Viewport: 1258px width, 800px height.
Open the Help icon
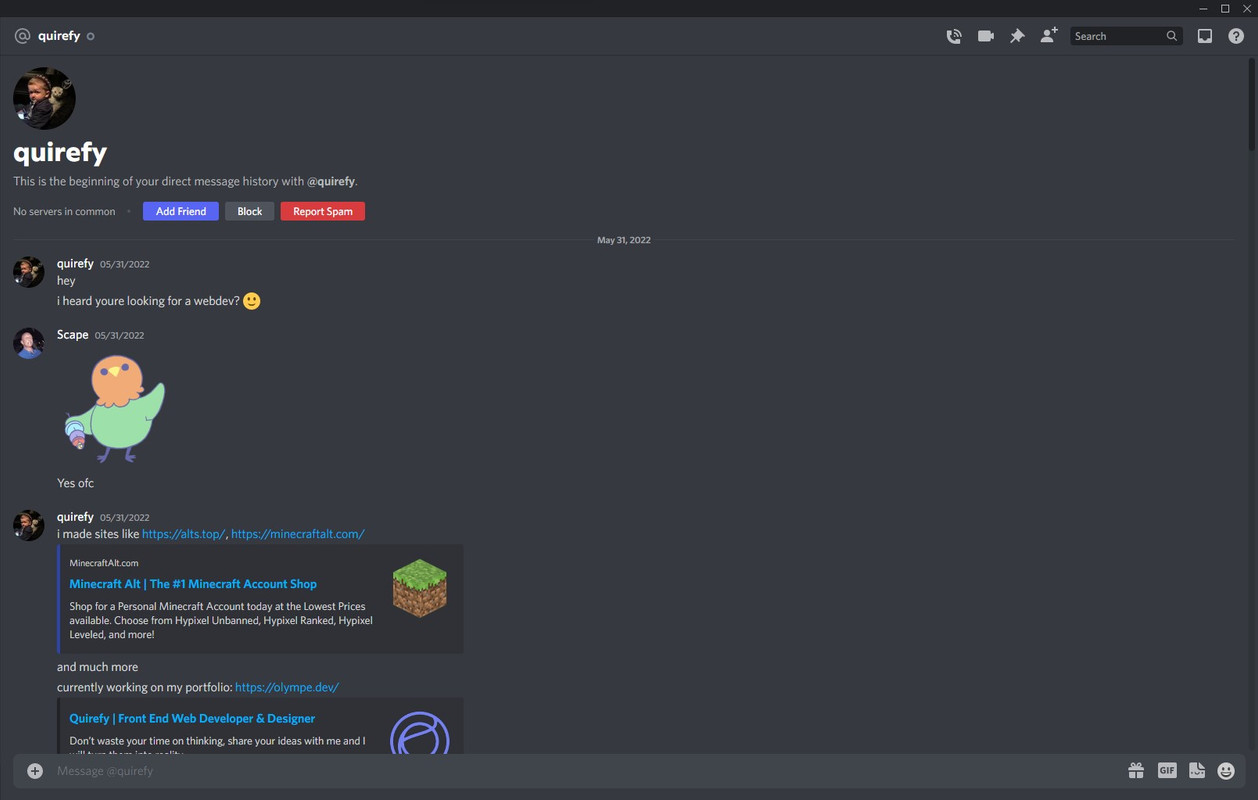coord(1237,36)
